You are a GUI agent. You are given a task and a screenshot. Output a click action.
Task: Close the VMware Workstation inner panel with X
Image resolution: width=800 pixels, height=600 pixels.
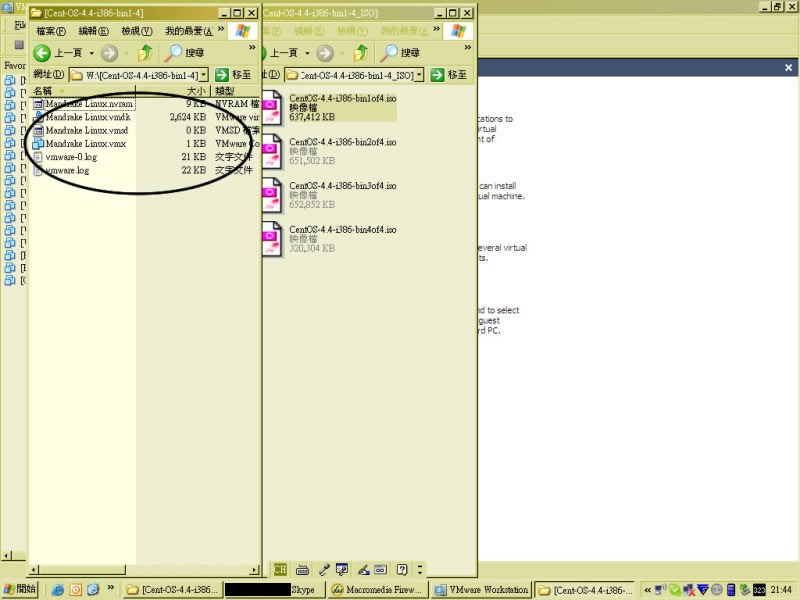[x=788, y=68]
